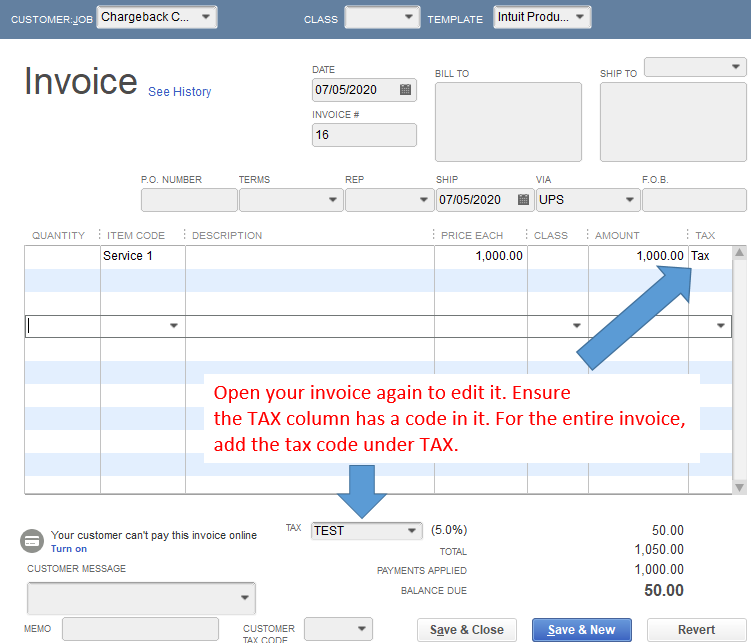The height and width of the screenshot is (643, 751).
Task: Click the Save & Close button
Action: pos(467,630)
